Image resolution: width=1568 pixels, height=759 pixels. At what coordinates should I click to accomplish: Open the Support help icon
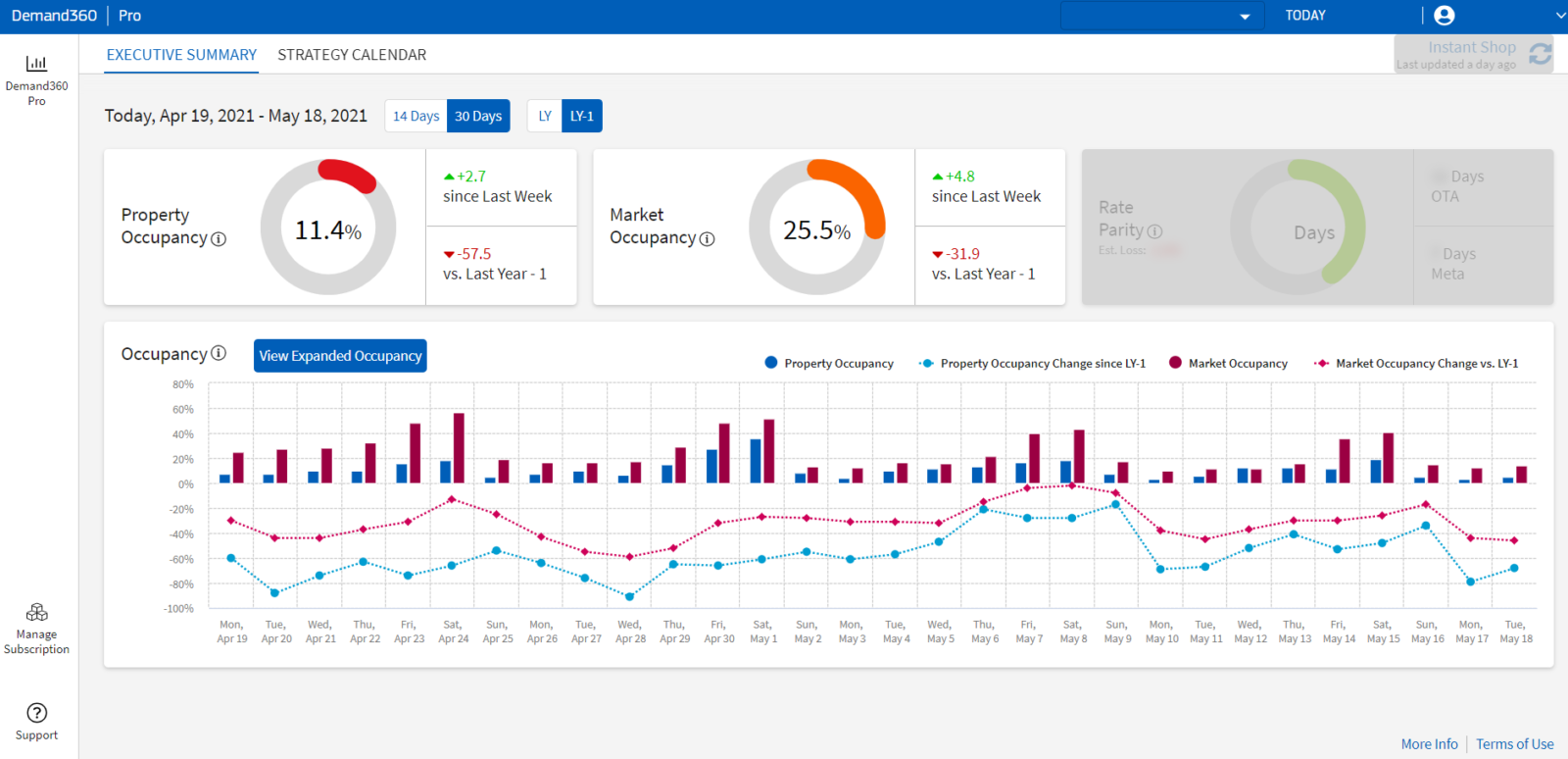(36, 713)
